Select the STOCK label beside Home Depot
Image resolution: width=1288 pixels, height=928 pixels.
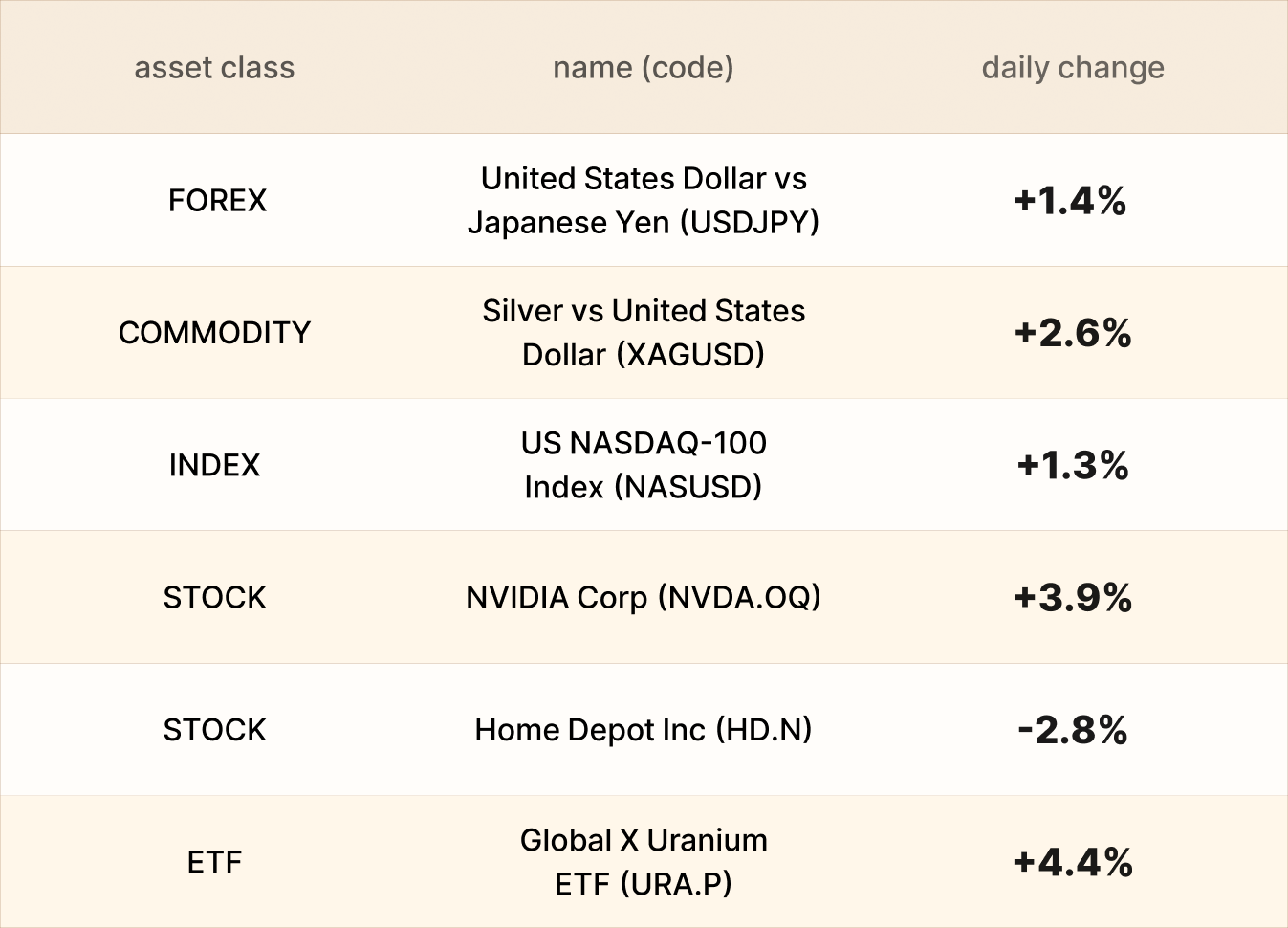click(214, 730)
